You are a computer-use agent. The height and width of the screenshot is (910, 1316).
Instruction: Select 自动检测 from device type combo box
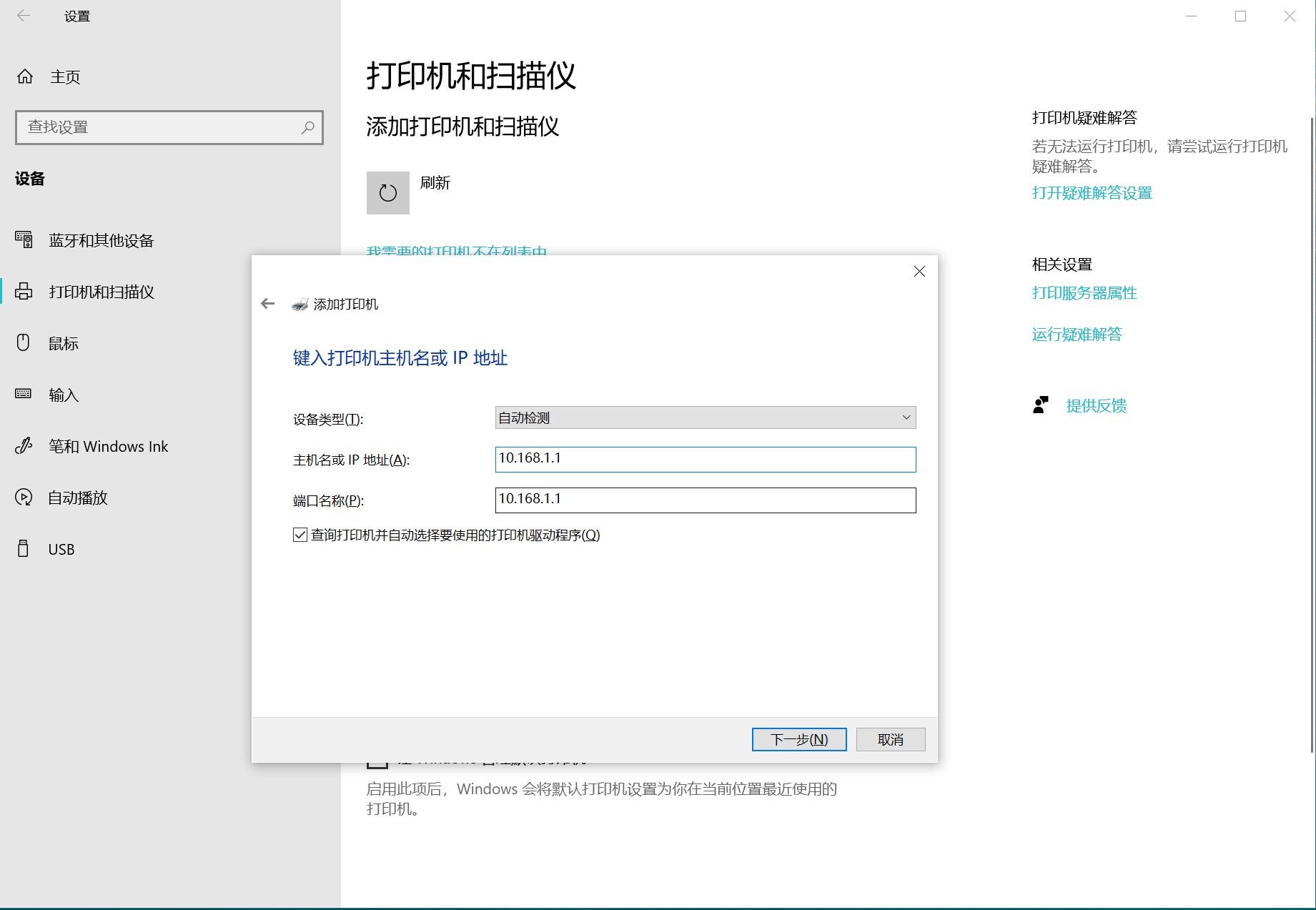pos(704,417)
